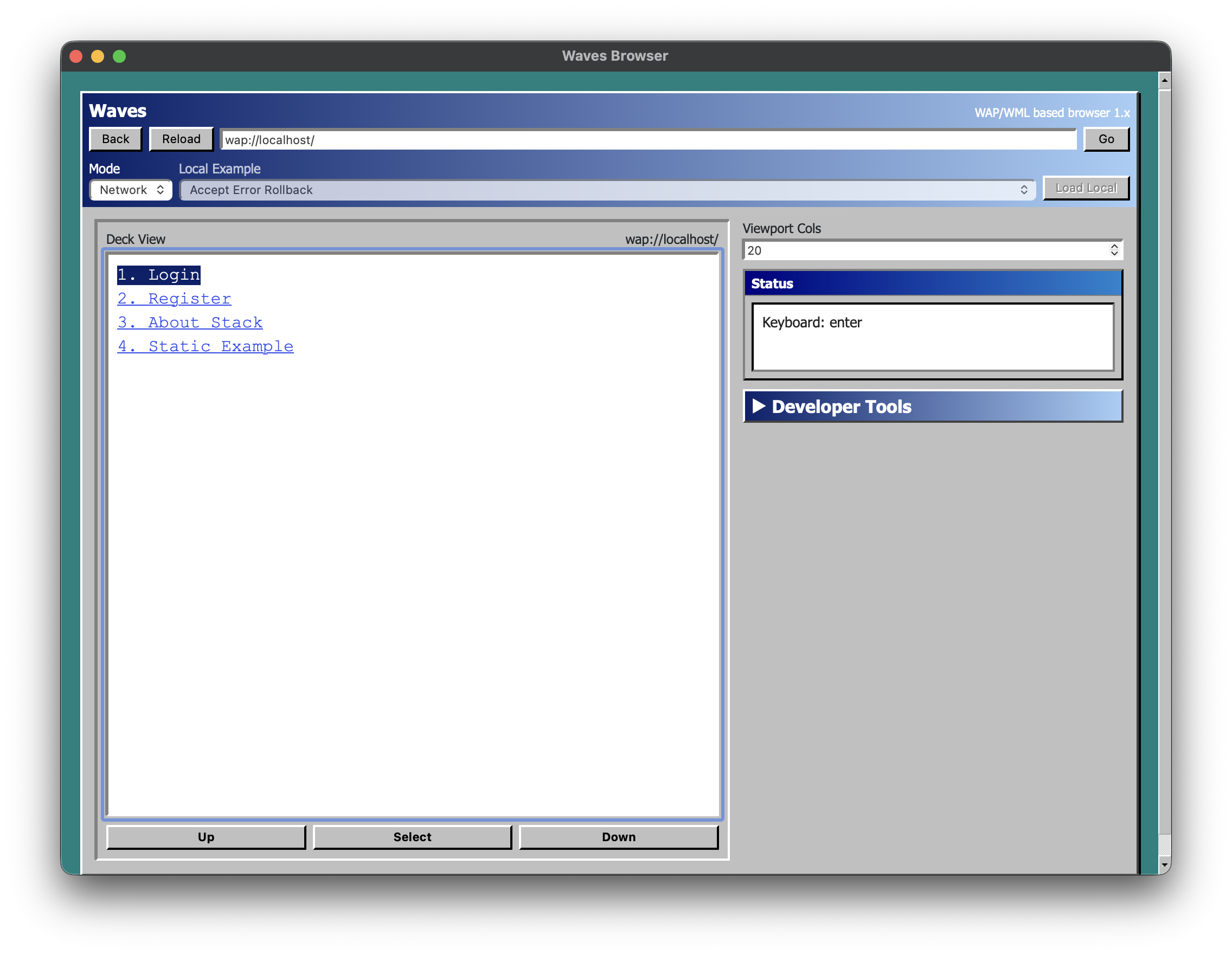
Task: Reload the current WML deck
Action: (x=181, y=139)
